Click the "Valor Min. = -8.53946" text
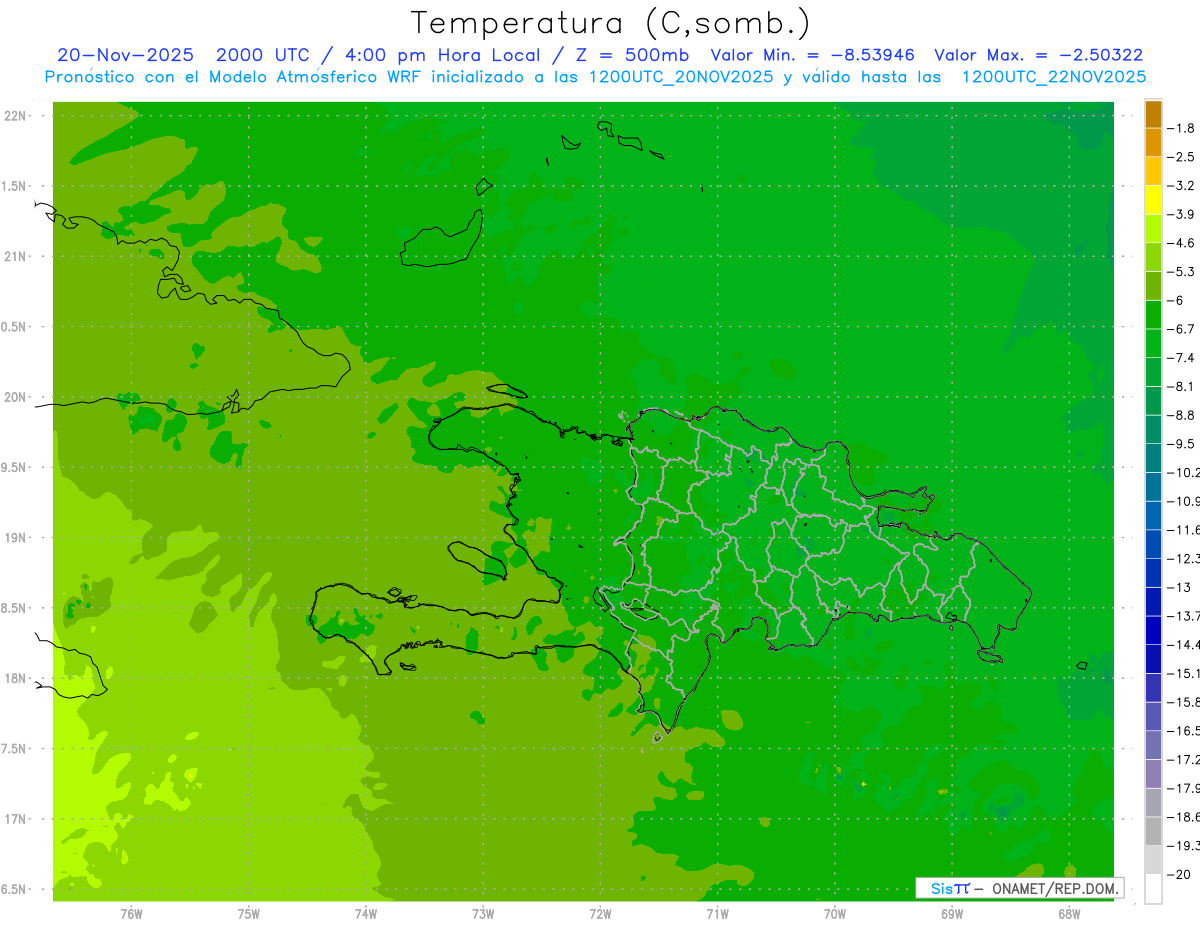This screenshot has height=927, width=1200. click(x=812, y=55)
